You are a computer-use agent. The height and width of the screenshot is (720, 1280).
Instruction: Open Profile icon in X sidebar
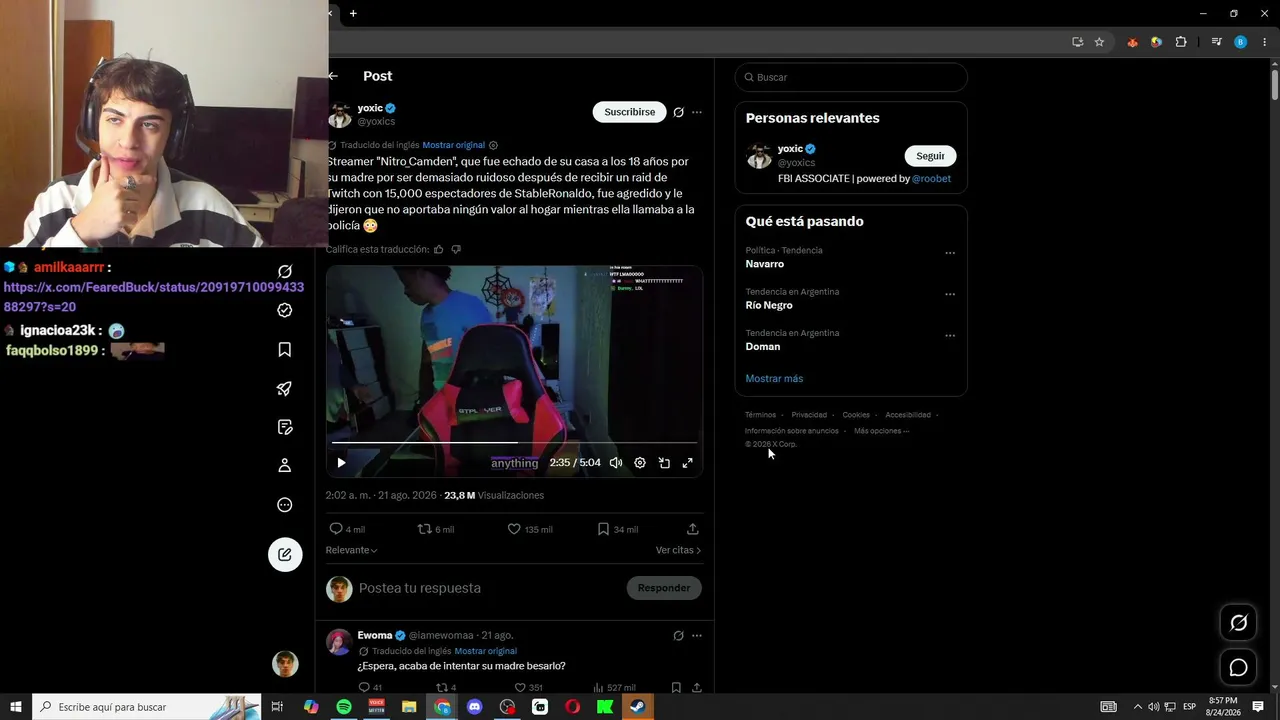click(285, 465)
